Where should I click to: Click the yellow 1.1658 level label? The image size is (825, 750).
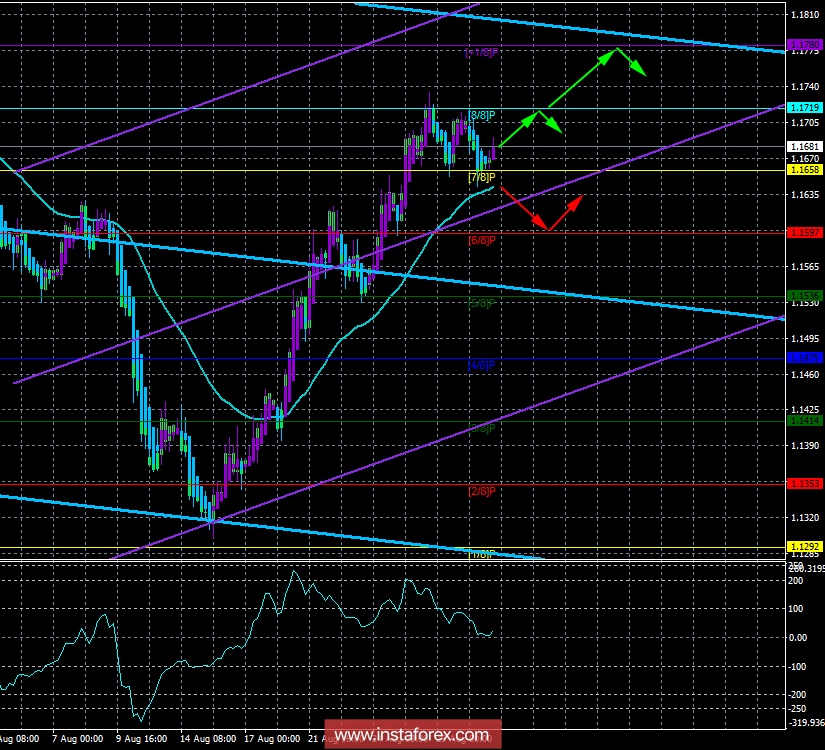pos(804,169)
